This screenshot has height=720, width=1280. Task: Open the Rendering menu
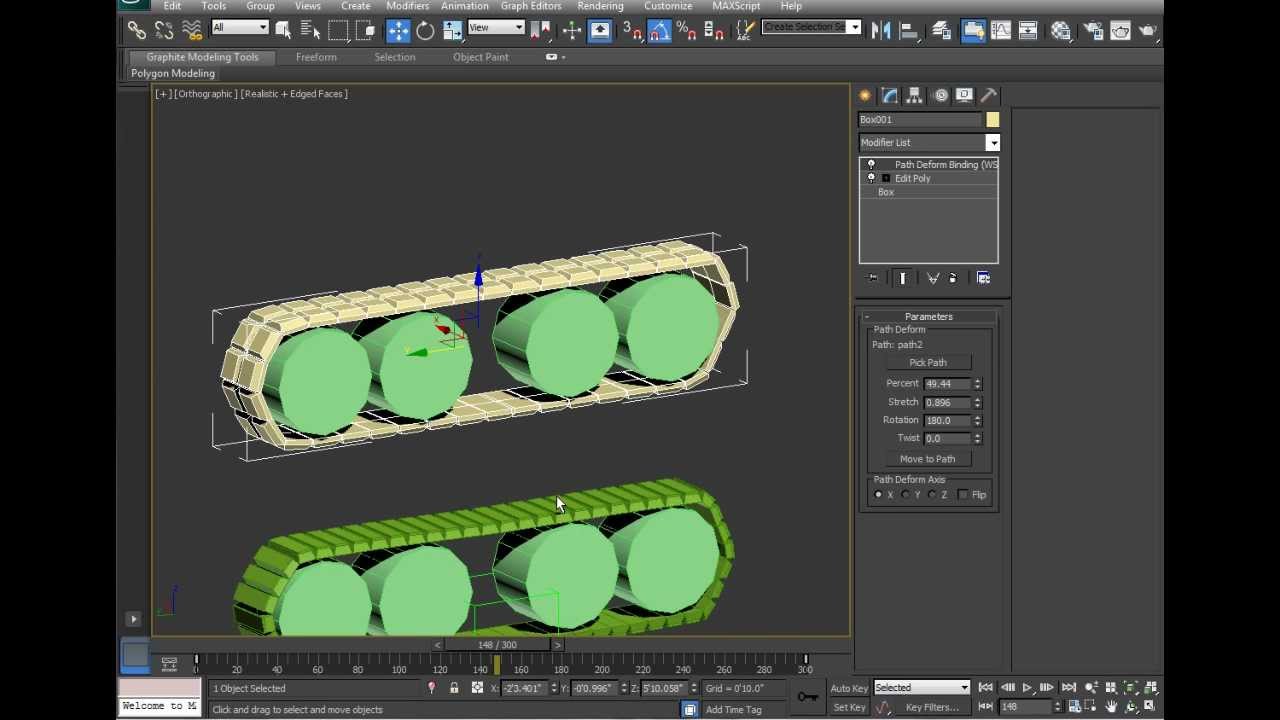pos(600,6)
